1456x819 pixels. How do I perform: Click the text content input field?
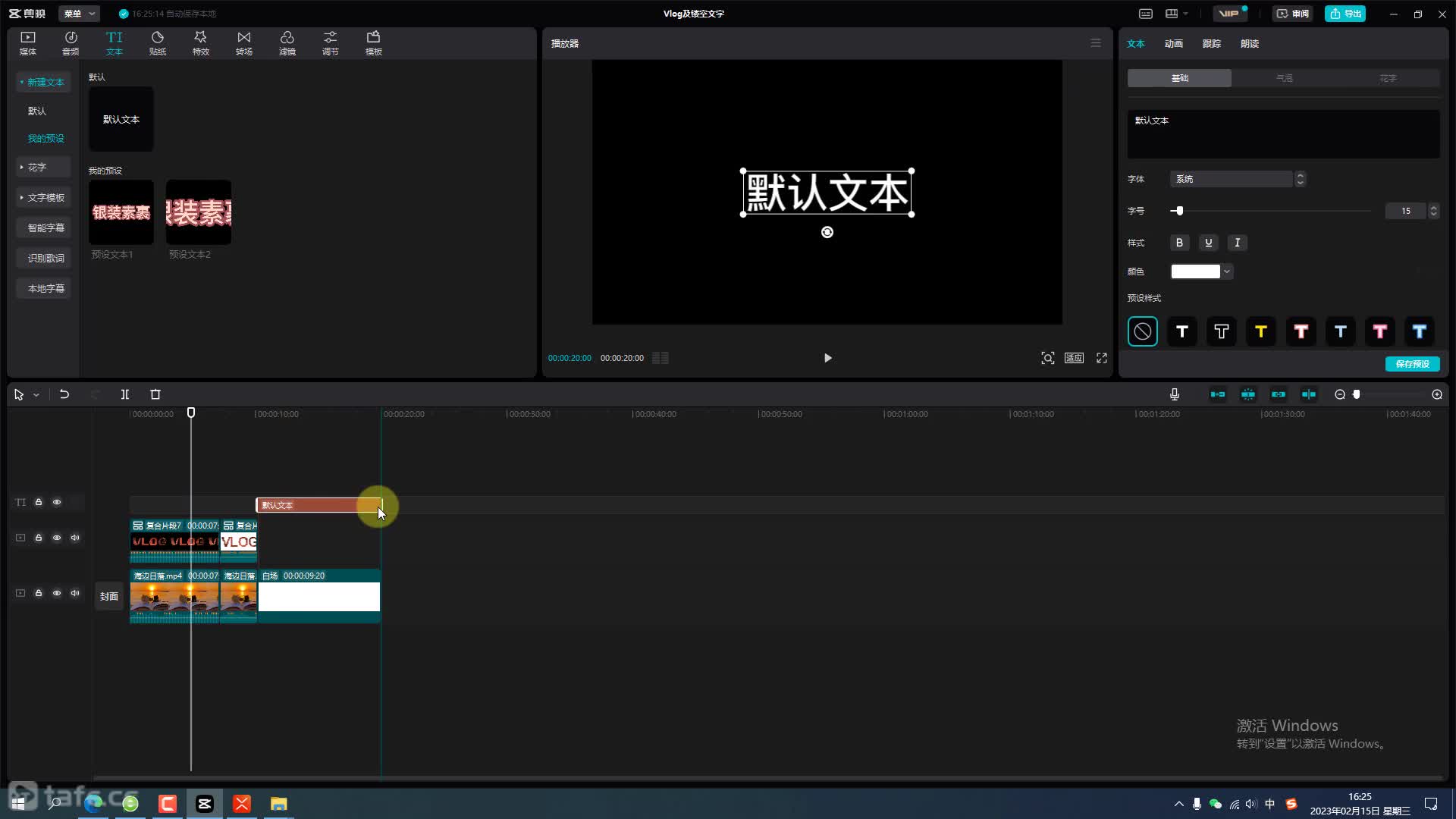click(x=1283, y=134)
